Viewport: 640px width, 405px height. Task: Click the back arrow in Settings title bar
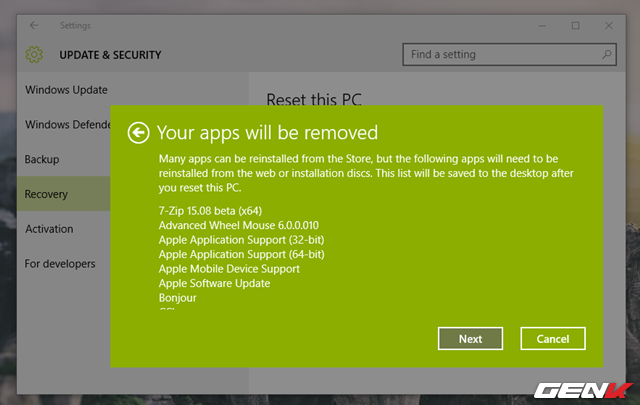point(35,25)
